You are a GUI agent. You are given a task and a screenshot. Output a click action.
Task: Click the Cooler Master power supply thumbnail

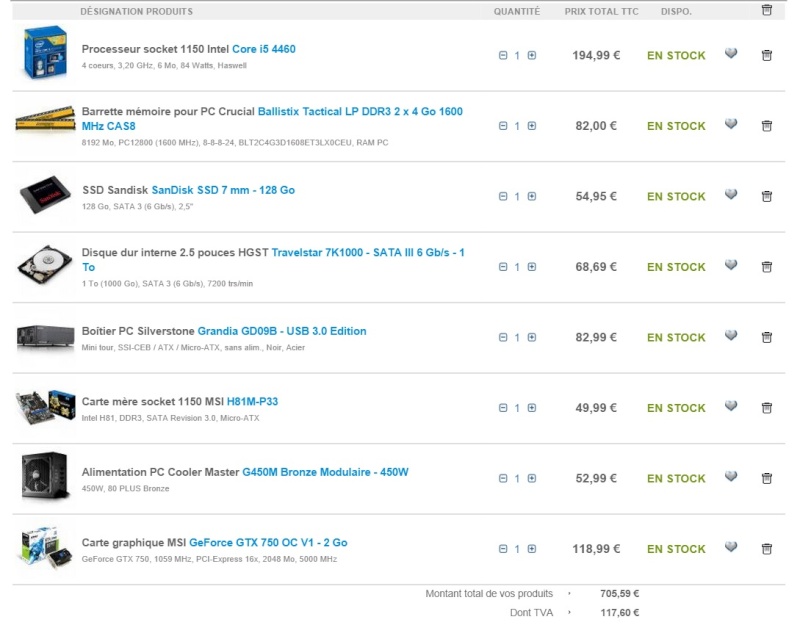[45, 476]
